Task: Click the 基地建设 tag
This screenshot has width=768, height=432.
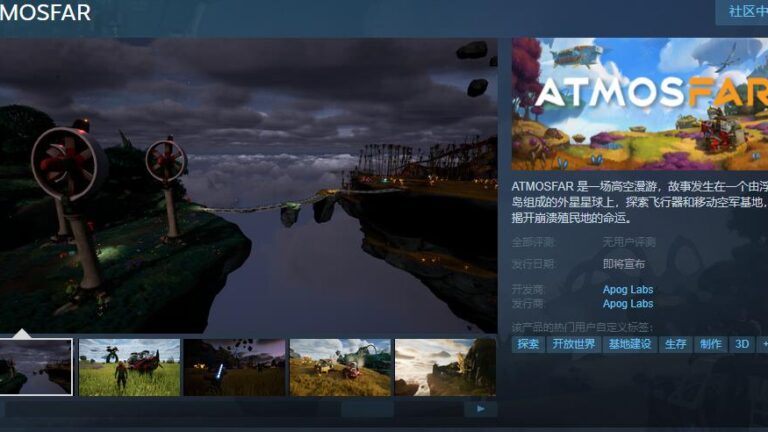Action: coord(629,344)
